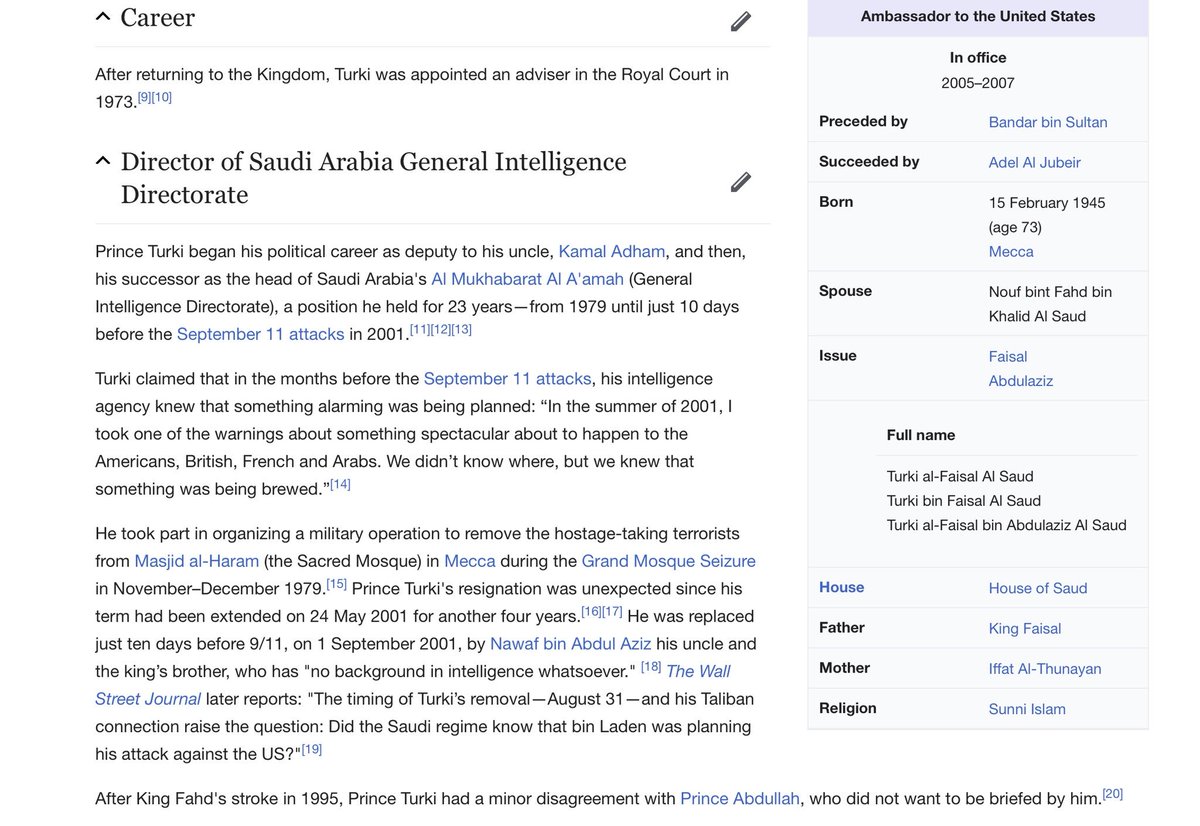Click the 2005–2007 term dates
1200x826 pixels.
(x=978, y=83)
